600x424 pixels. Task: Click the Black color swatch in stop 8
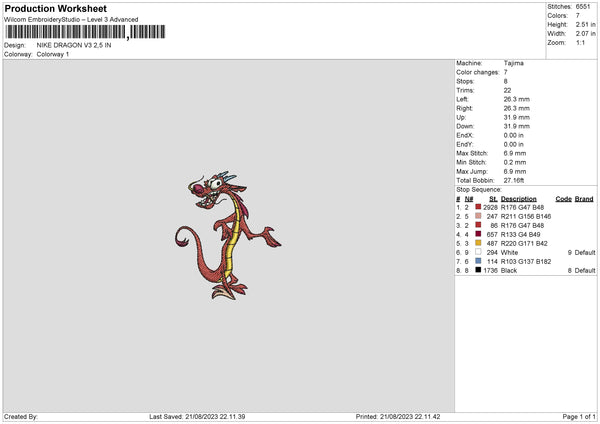click(x=478, y=270)
